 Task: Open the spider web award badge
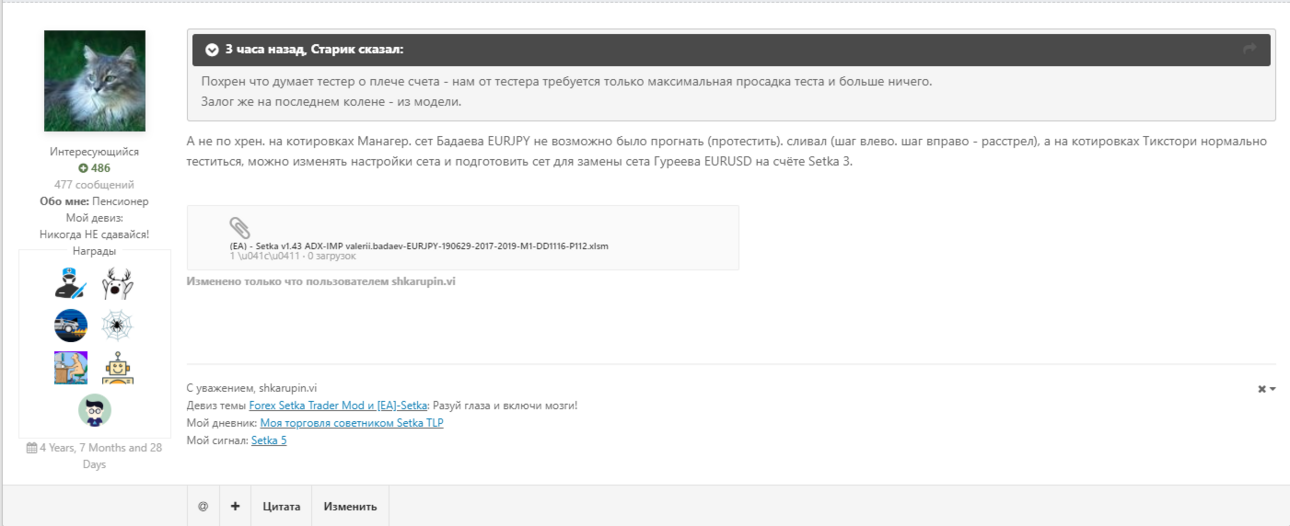[x=118, y=326]
